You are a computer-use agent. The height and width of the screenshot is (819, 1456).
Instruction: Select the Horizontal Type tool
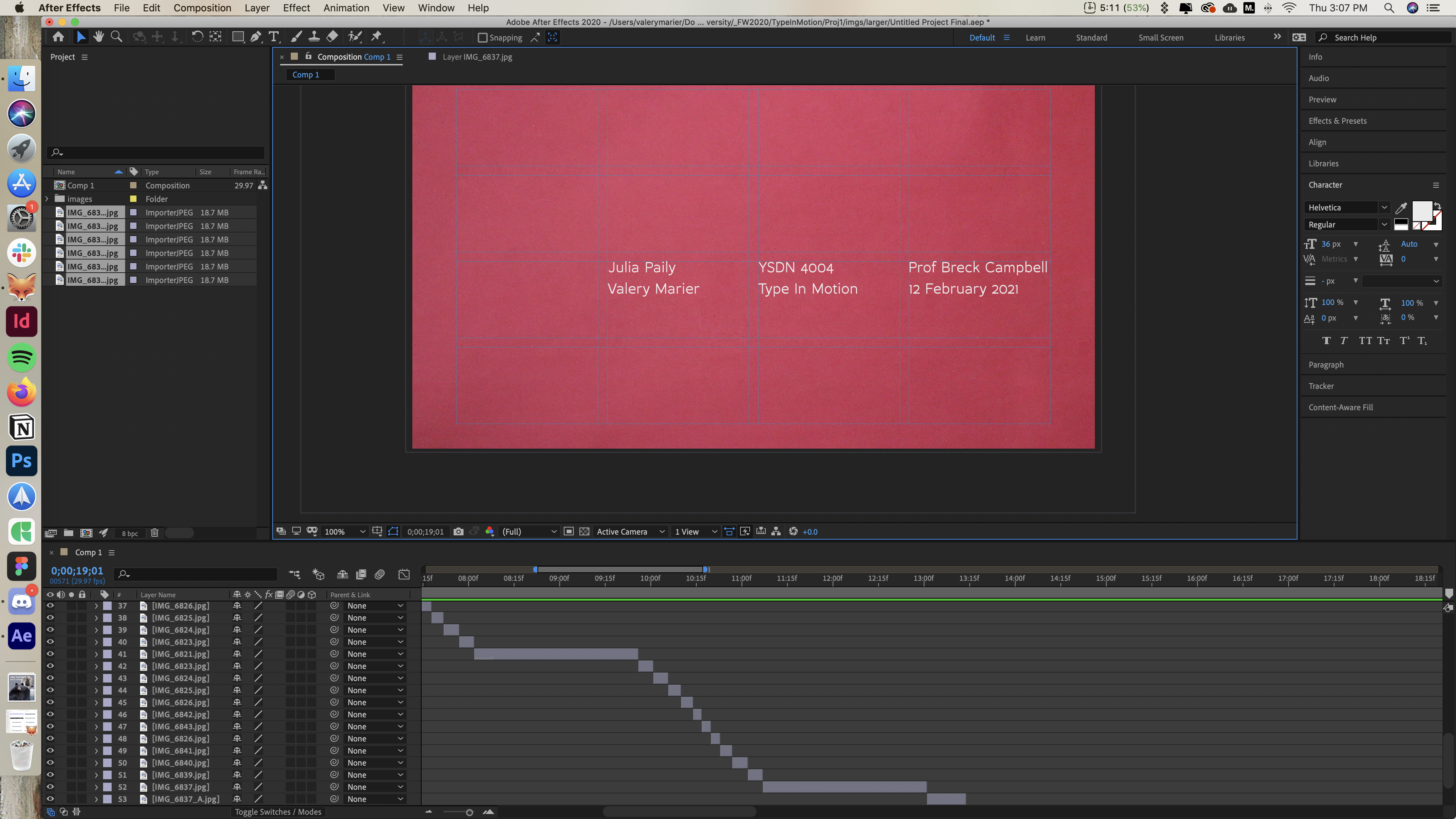tap(274, 37)
